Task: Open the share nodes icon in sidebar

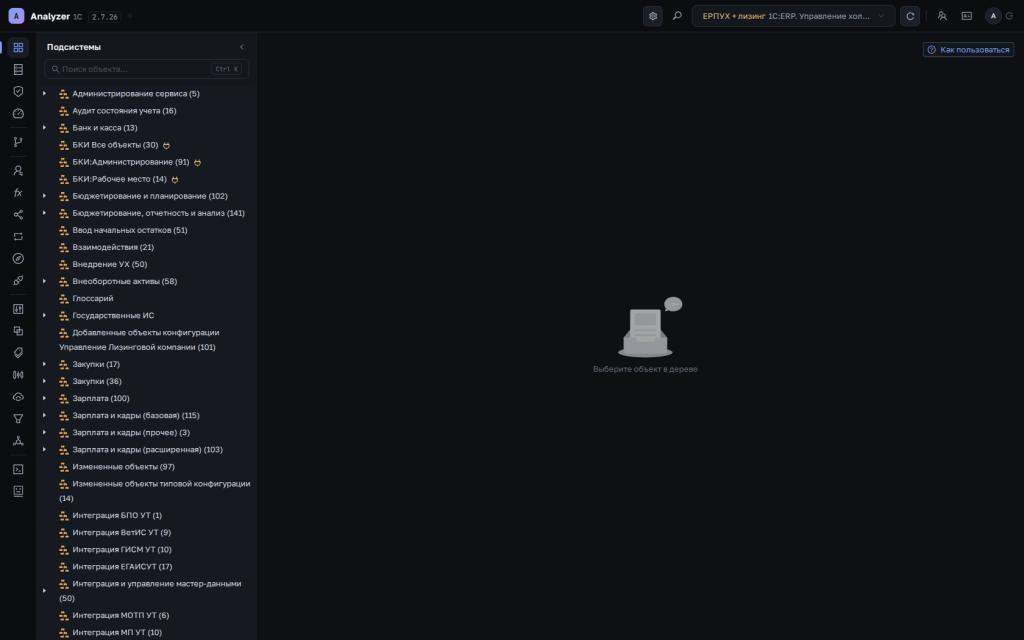Action: point(18,215)
